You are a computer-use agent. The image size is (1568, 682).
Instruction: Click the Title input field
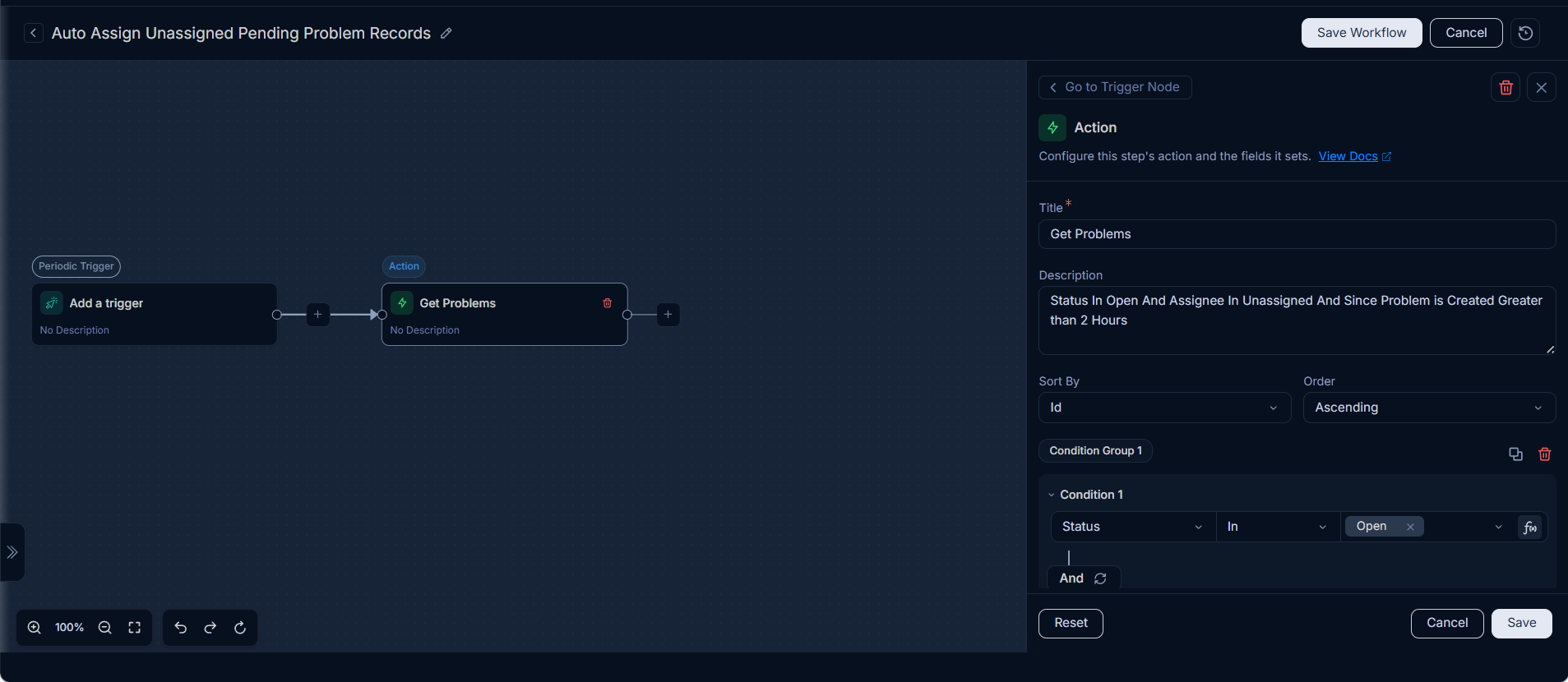[x=1297, y=234]
